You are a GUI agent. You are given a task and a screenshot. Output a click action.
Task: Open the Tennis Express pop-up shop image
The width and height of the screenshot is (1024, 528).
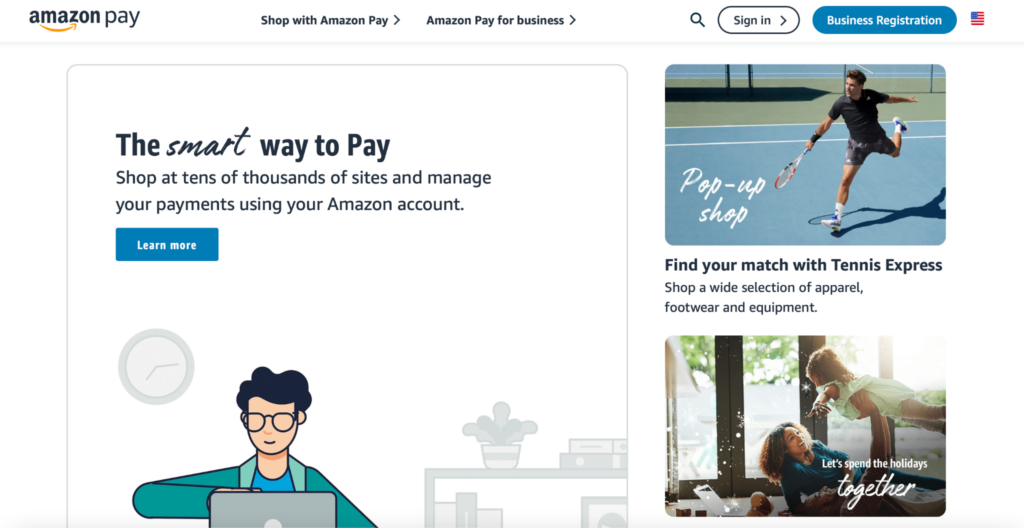coord(805,155)
